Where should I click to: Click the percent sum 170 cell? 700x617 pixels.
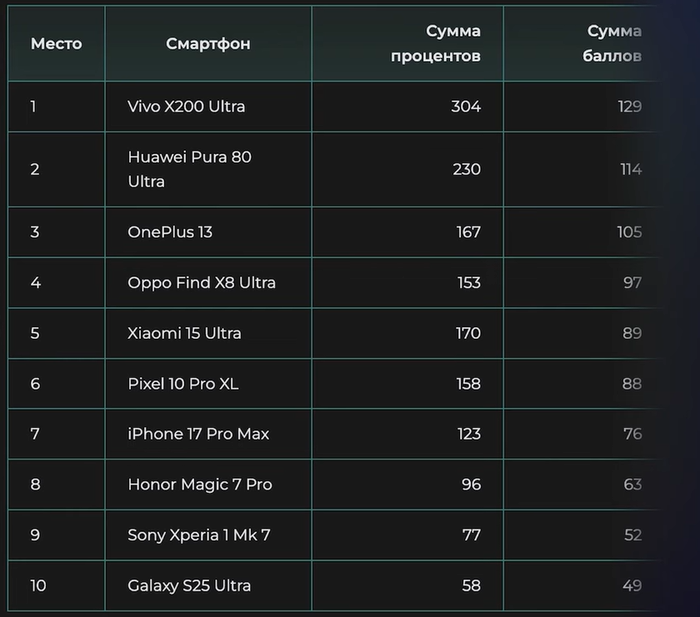tap(467, 333)
